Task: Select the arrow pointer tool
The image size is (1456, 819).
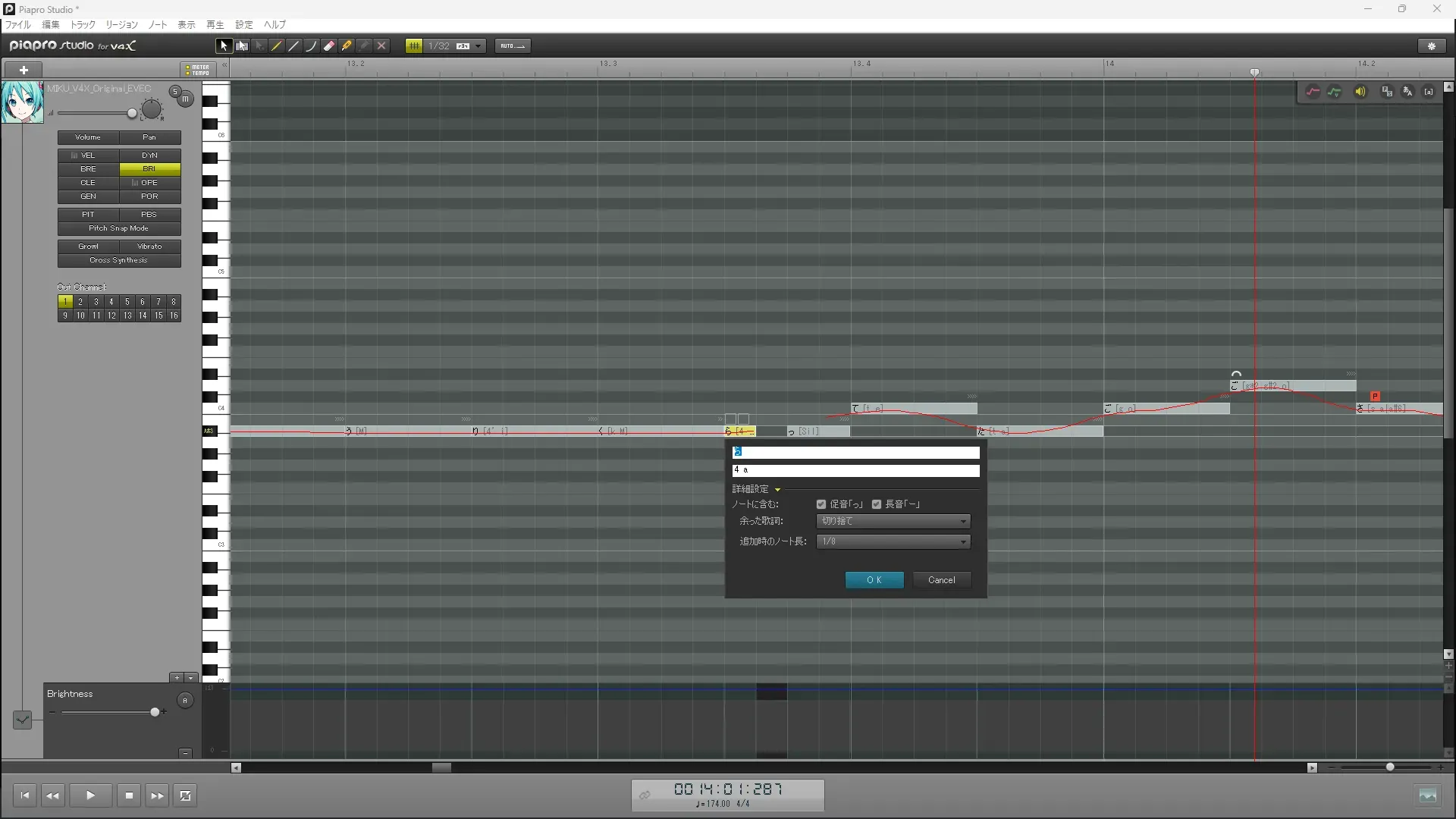Action: 224,46
